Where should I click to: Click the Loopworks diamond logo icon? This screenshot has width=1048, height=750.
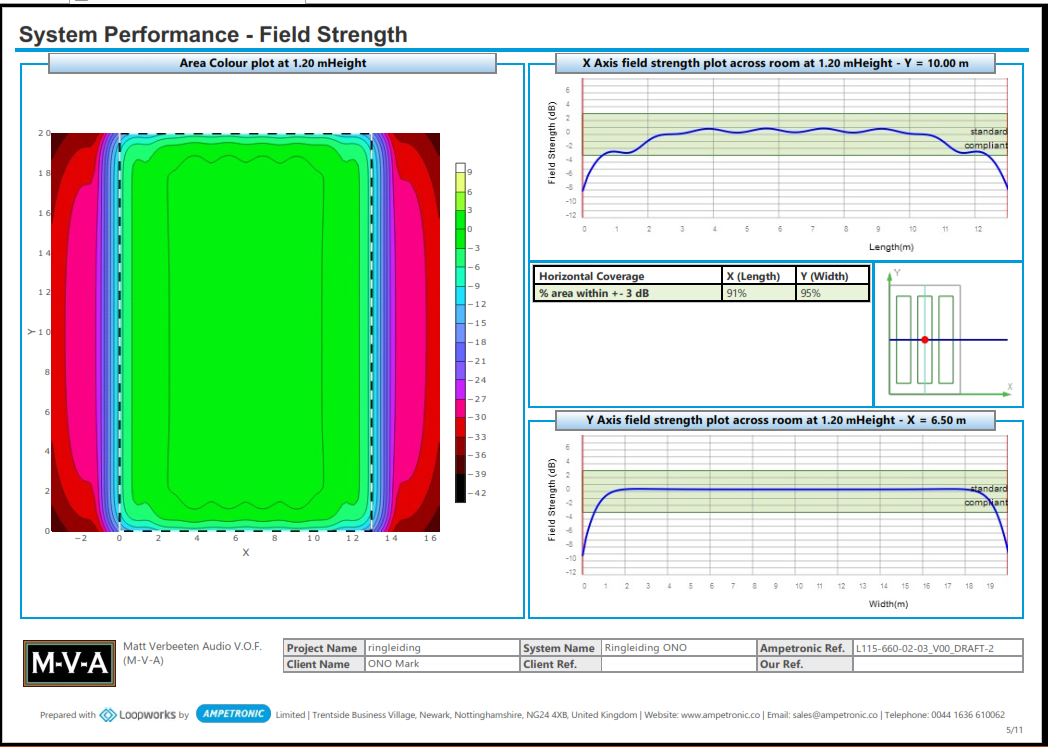(x=108, y=714)
